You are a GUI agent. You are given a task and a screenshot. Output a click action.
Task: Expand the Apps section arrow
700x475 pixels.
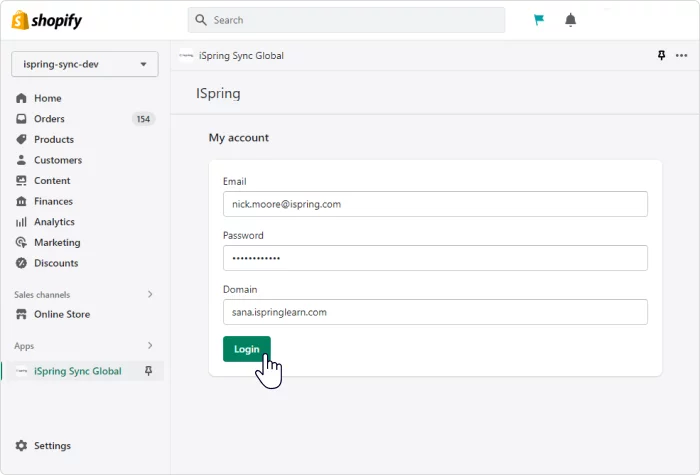(x=150, y=346)
